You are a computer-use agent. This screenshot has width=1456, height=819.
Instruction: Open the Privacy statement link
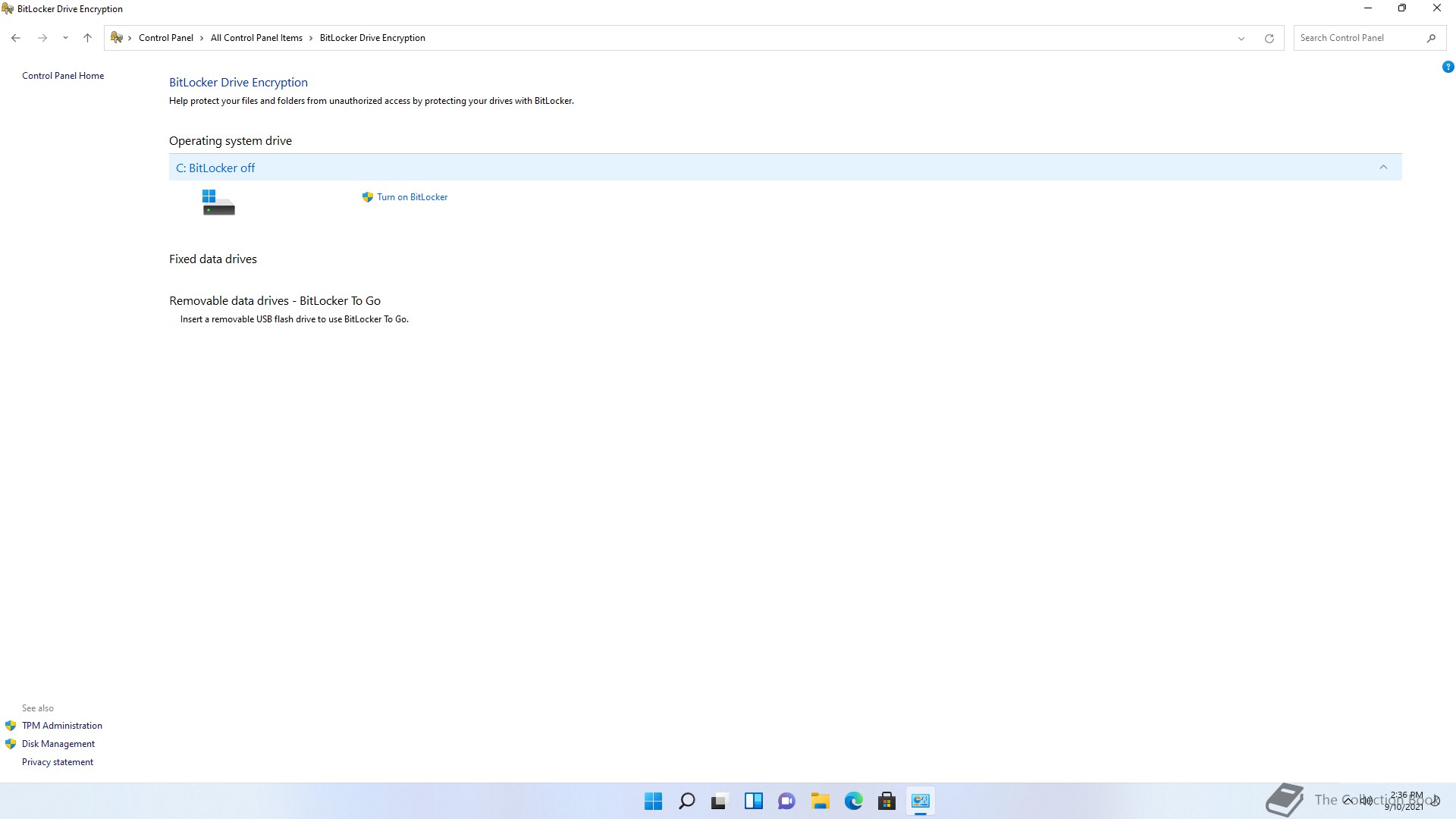(58, 762)
